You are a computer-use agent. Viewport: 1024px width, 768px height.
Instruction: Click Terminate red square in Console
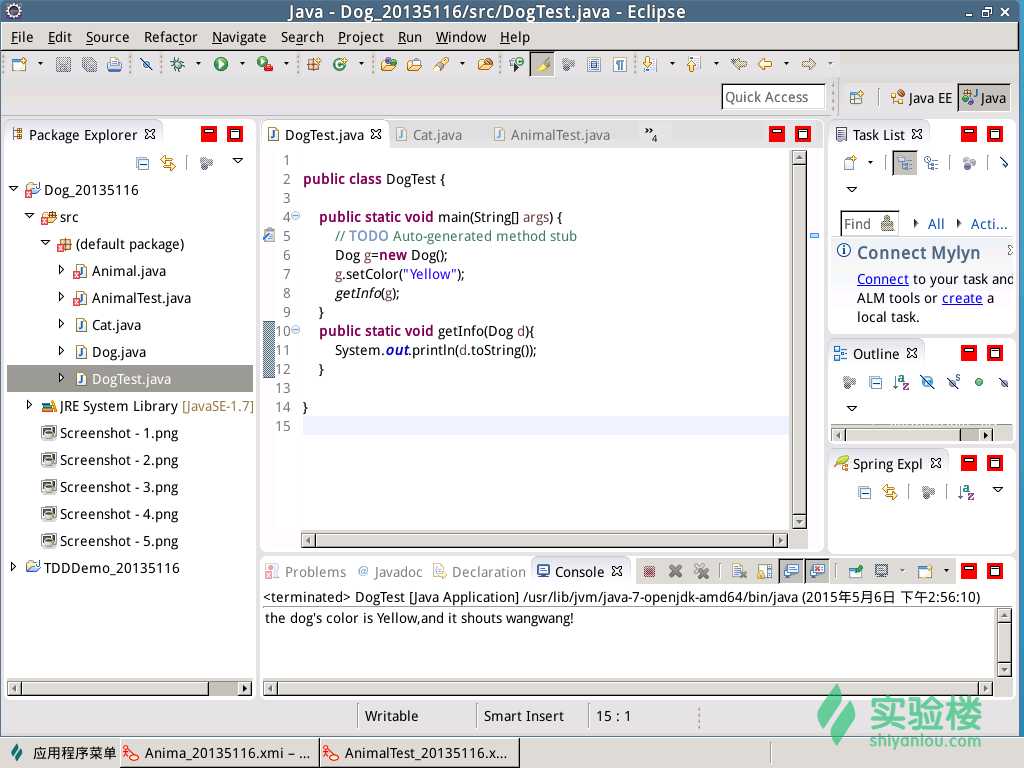(x=648, y=572)
